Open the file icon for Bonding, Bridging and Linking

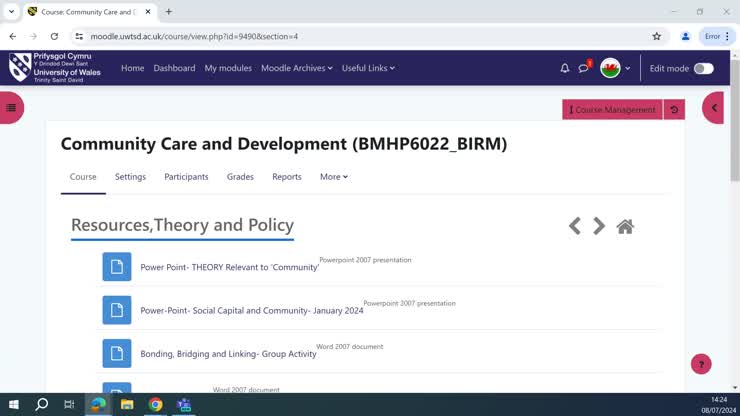pos(117,353)
